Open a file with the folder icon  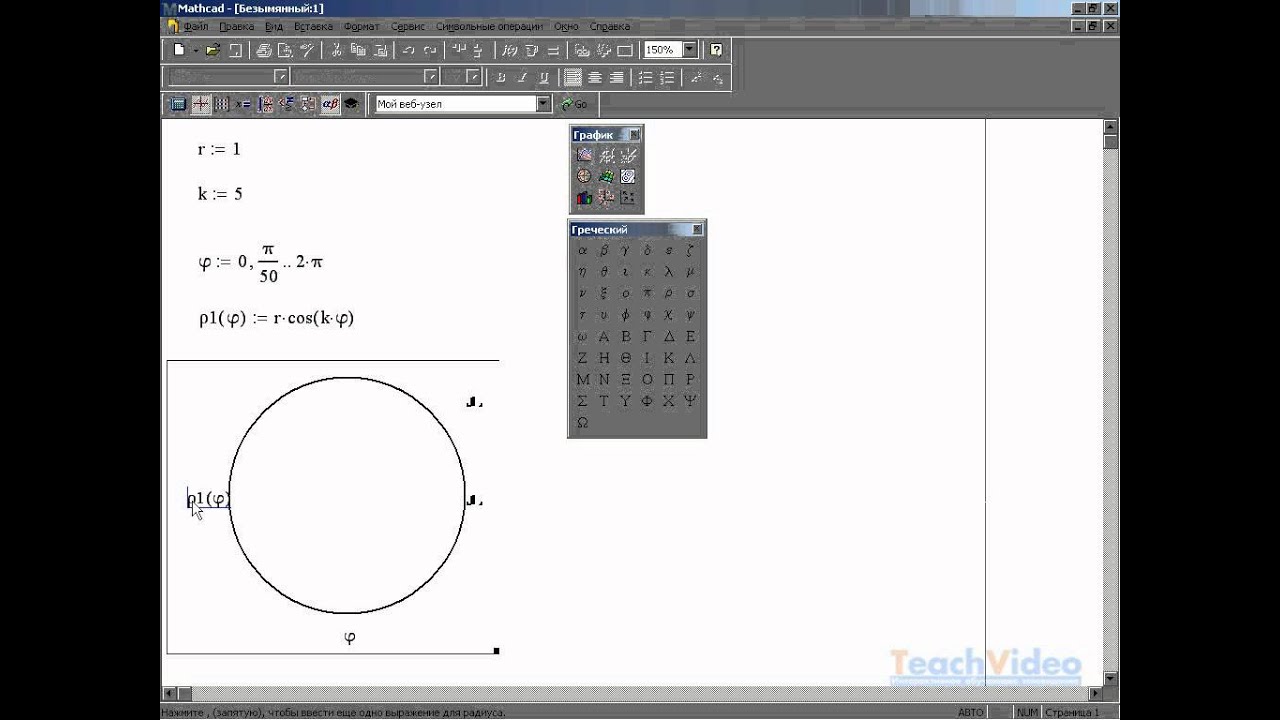click(213, 50)
